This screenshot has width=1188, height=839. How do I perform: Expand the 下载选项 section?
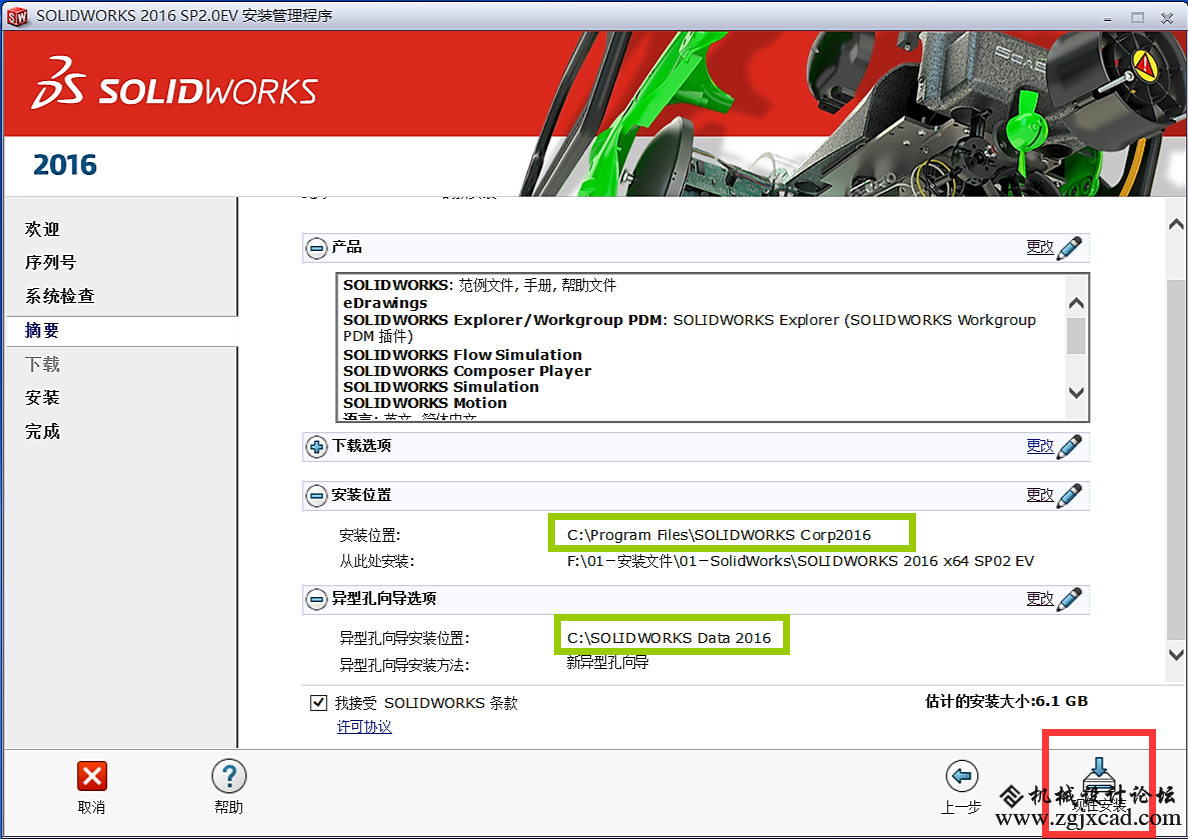point(316,446)
